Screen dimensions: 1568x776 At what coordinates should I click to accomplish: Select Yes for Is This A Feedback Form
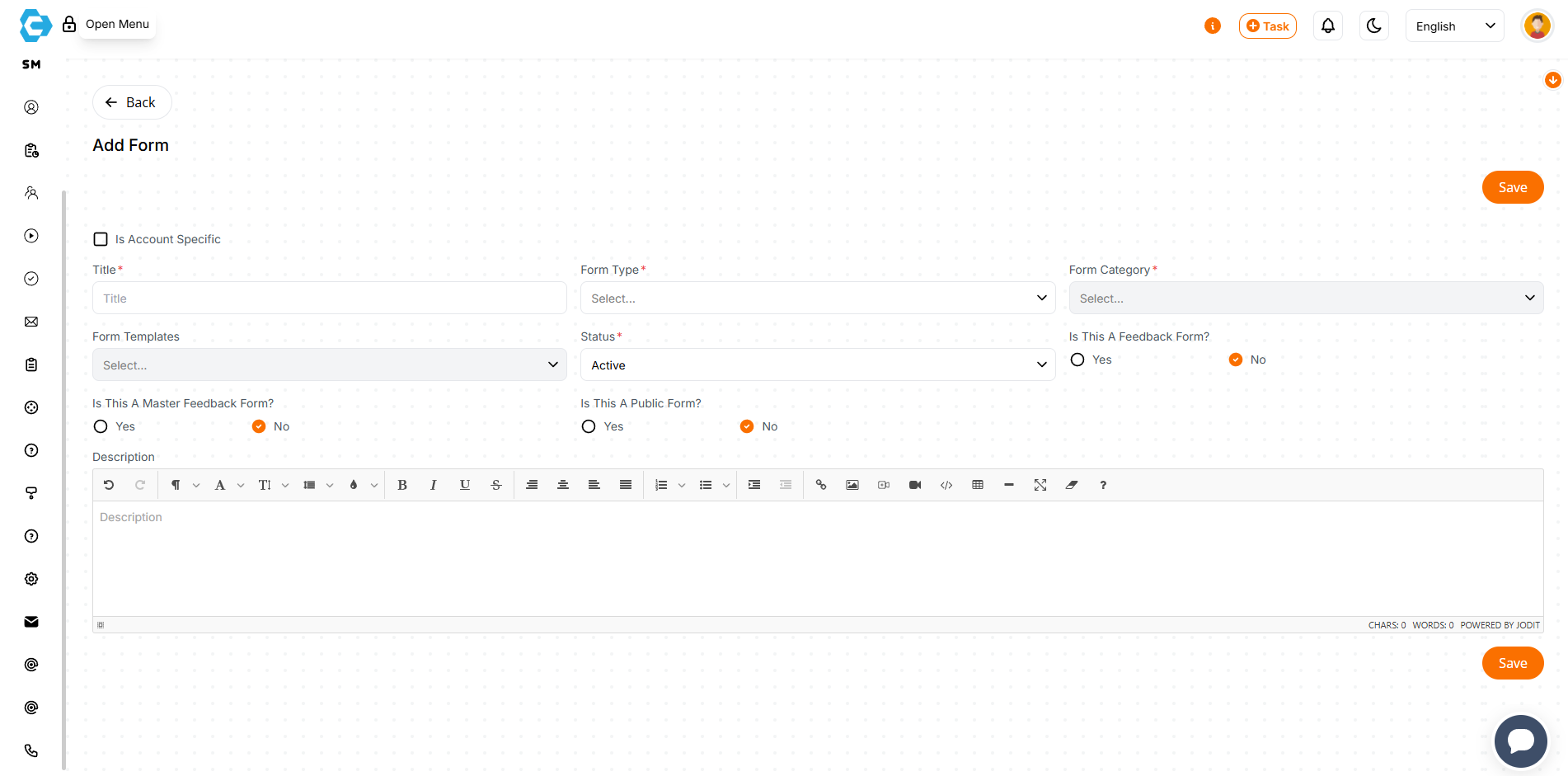point(1077,360)
